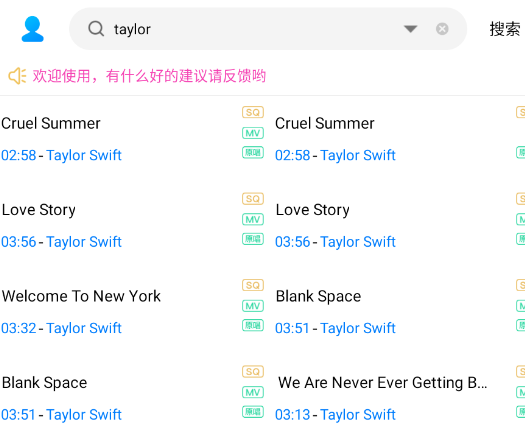Click MV badge of left-column Blank Space
The image size is (525, 429).
253,392
